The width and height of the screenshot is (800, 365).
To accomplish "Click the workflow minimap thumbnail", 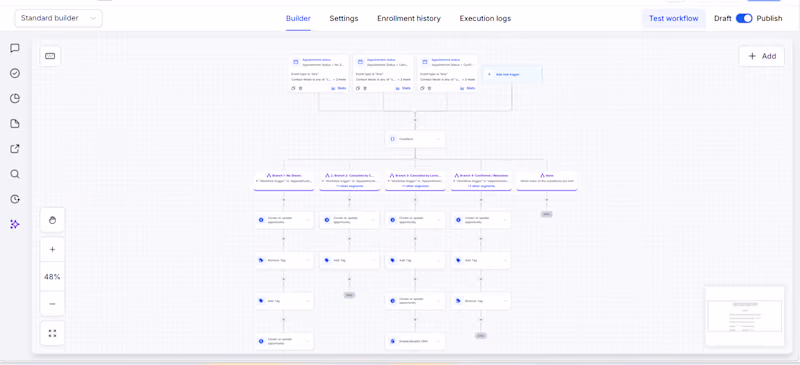I will point(744,316).
